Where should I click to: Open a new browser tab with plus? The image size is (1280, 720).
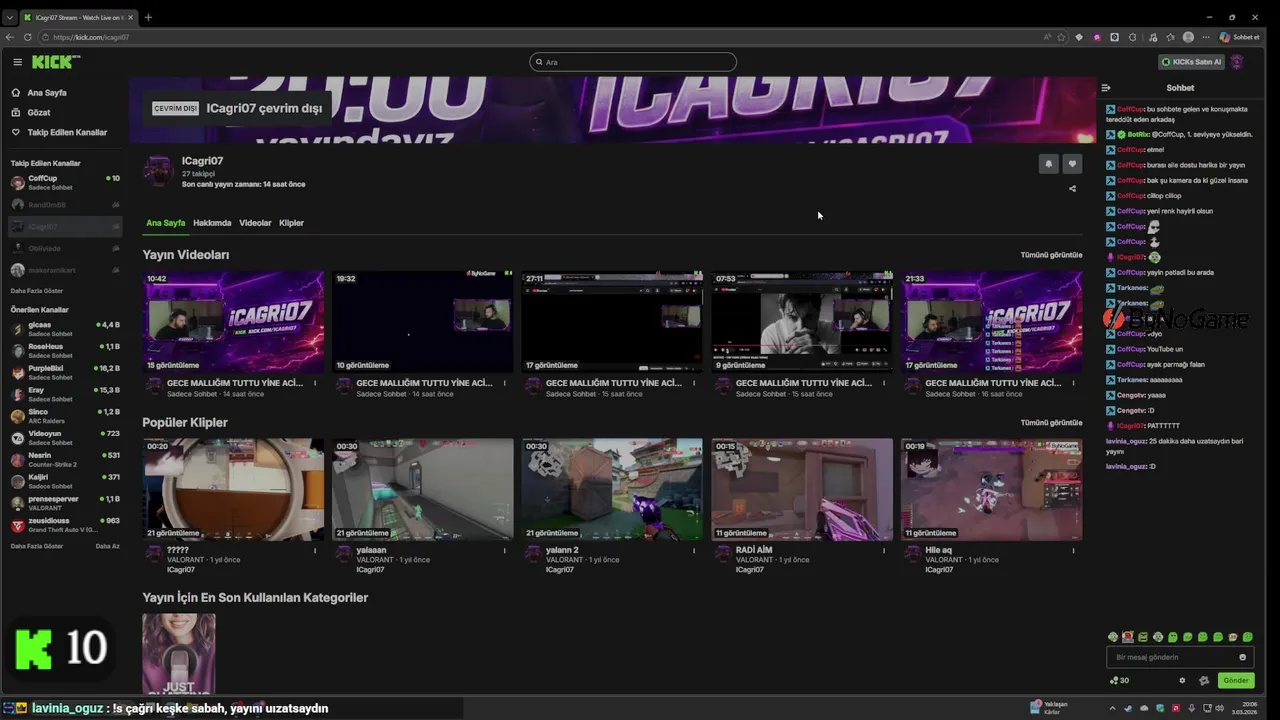click(148, 17)
